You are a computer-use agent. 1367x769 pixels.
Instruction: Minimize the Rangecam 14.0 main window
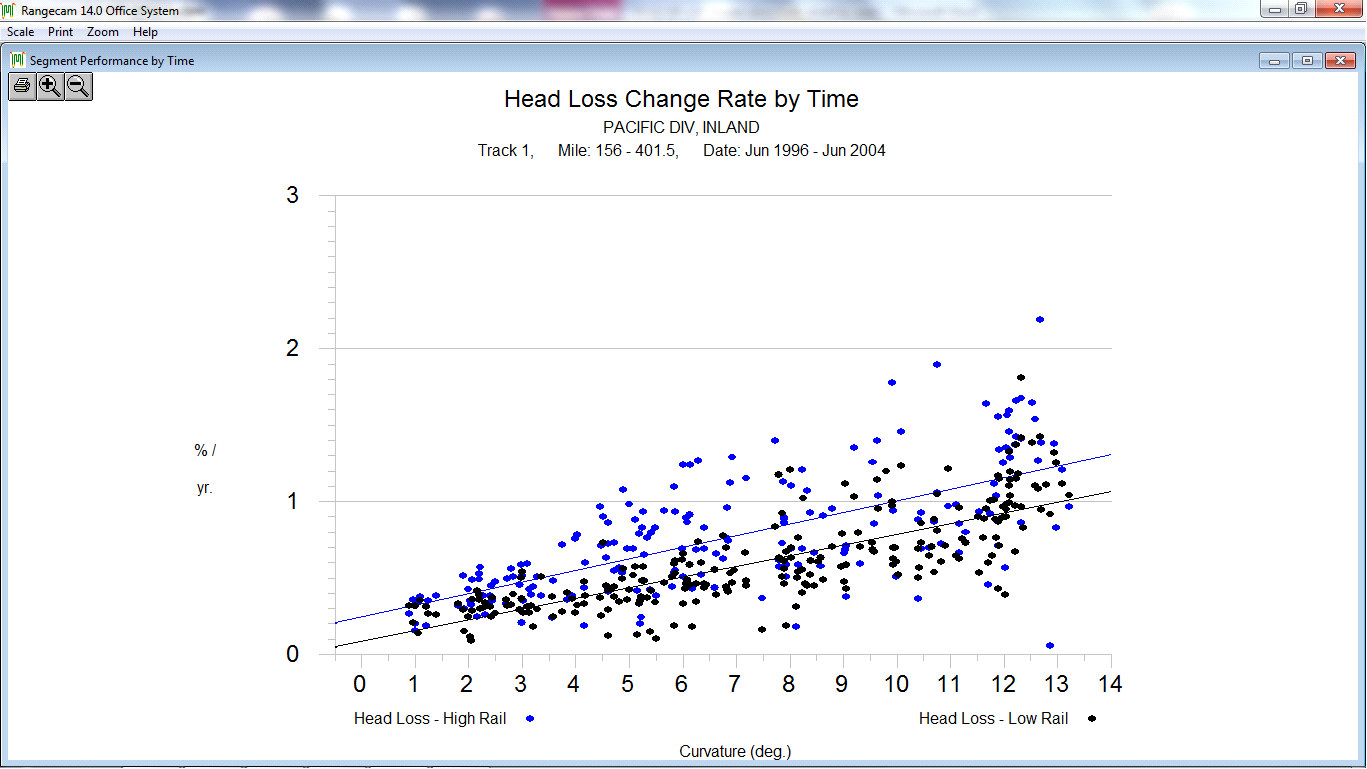coord(1272,9)
